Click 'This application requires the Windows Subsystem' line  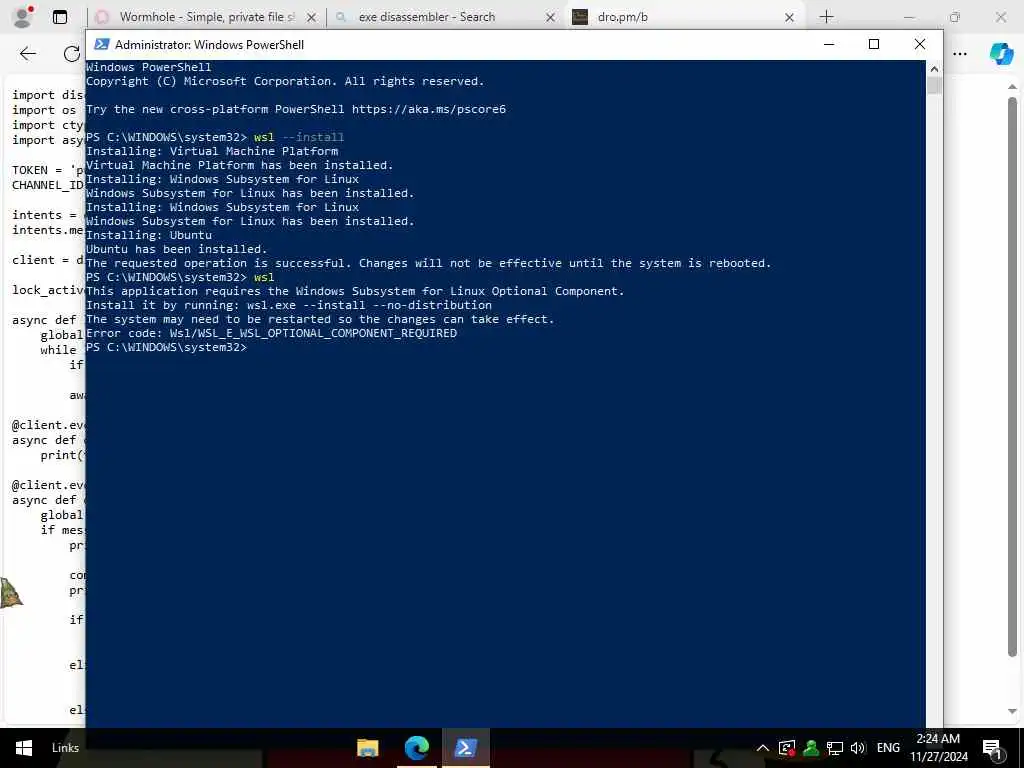click(355, 291)
